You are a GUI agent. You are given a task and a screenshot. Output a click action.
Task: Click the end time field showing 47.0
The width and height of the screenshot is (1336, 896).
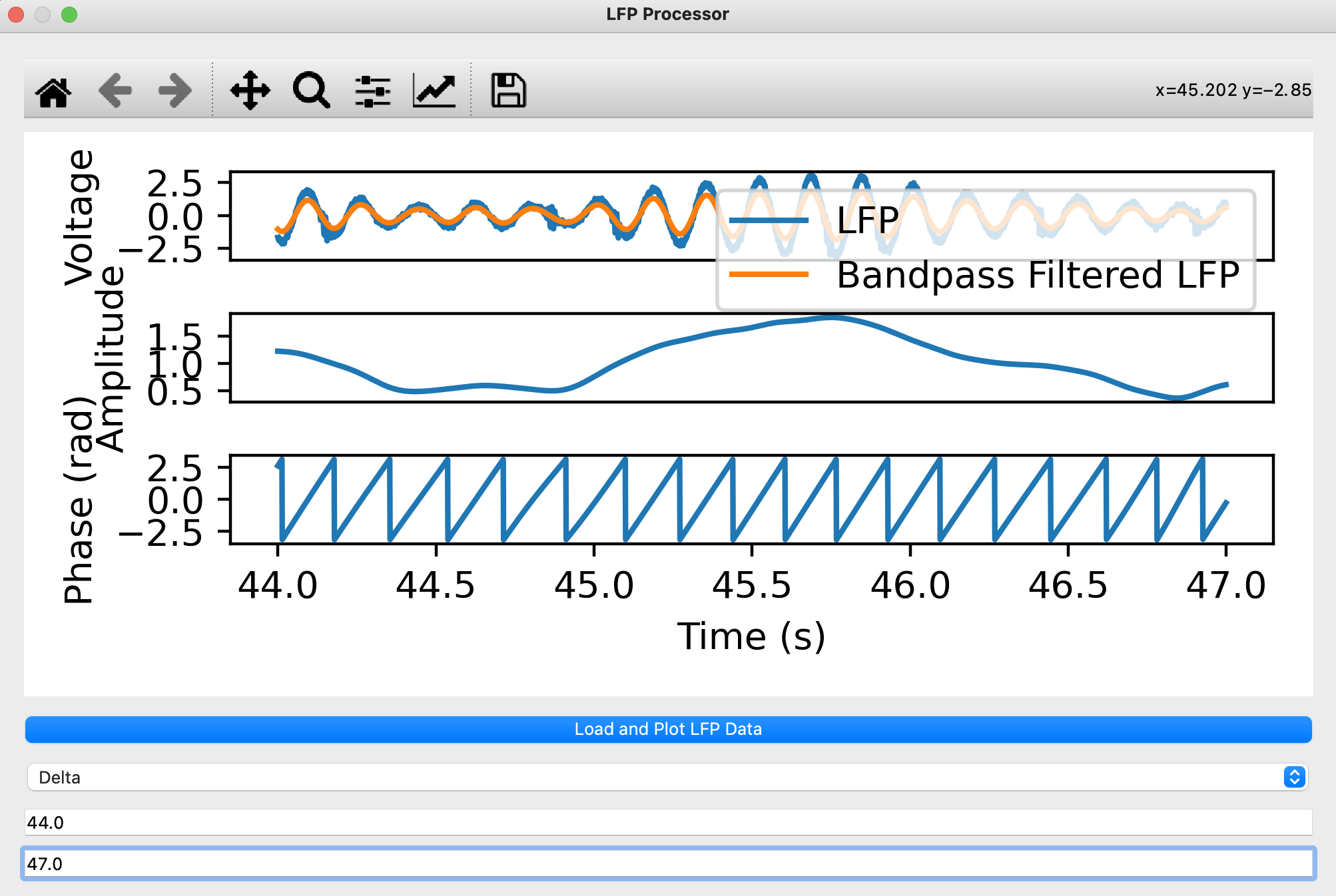coord(666,863)
